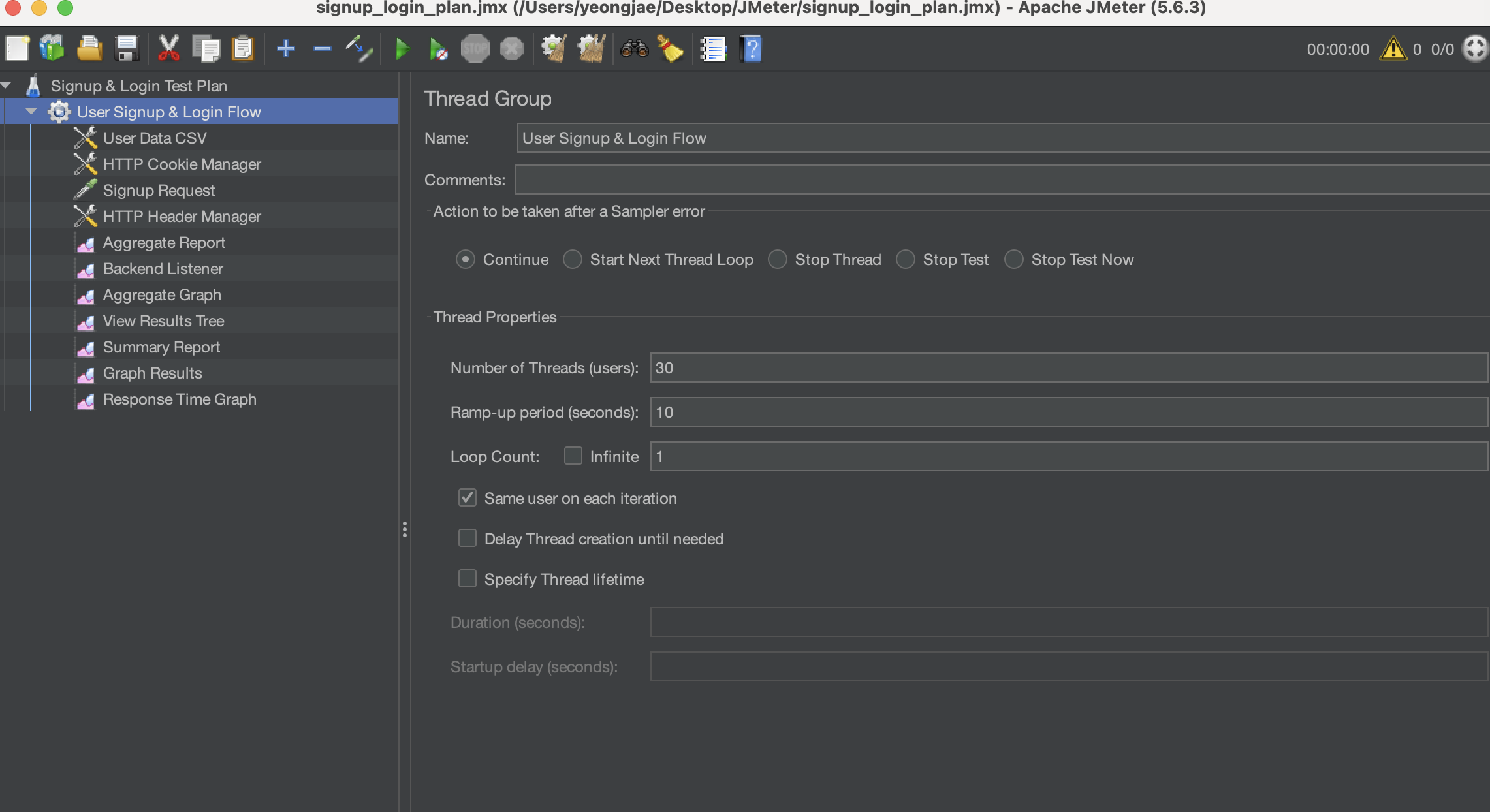Click the green Start test button
Screen dimensions: 1490x812
(402, 49)
